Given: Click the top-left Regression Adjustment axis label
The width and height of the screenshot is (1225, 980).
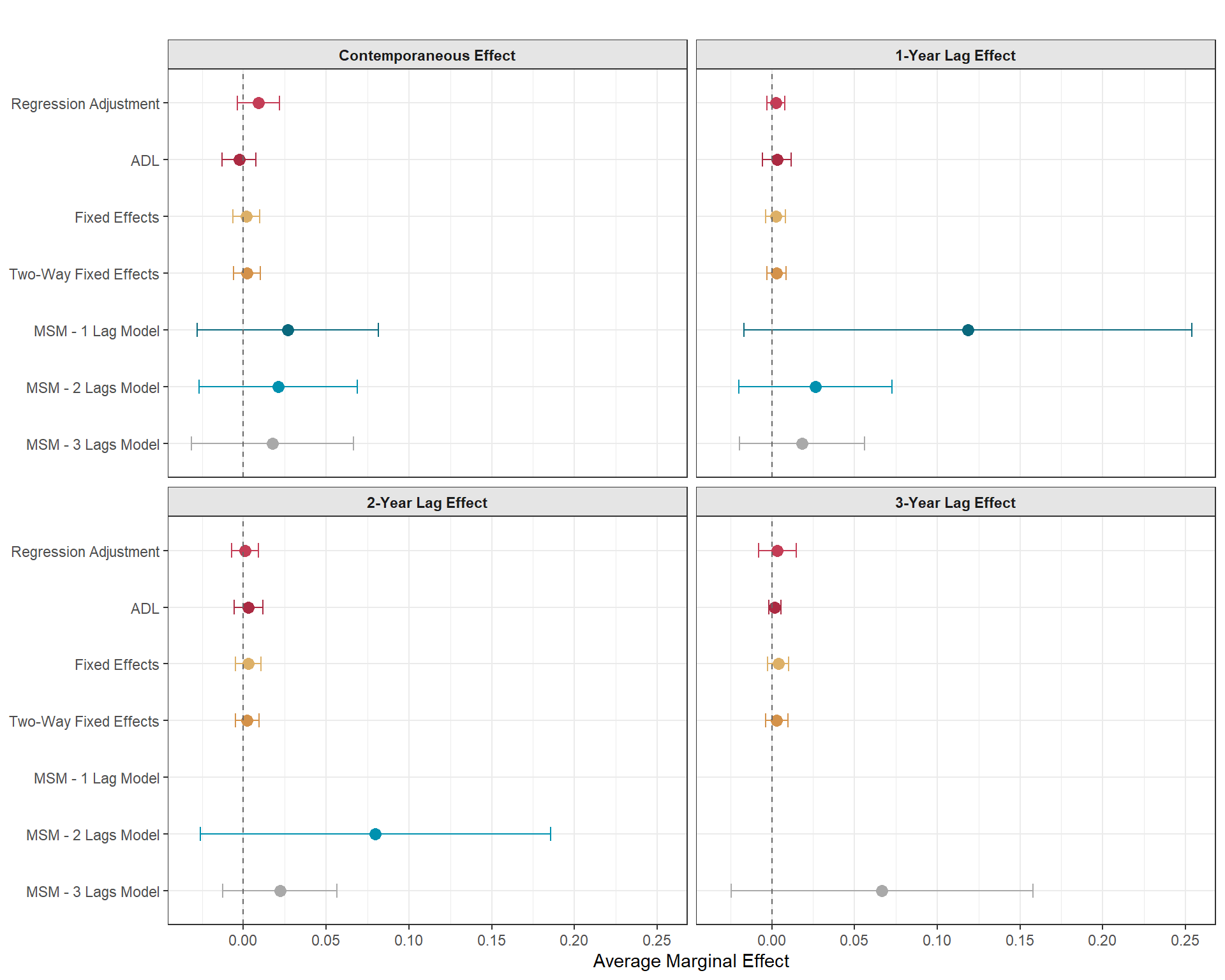Looking at the screenshot, I should [85, 104].
